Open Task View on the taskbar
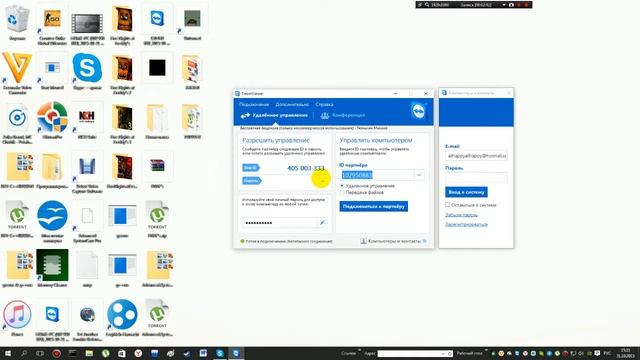Viewport: 640px width, 360px height. click(40, 353)
